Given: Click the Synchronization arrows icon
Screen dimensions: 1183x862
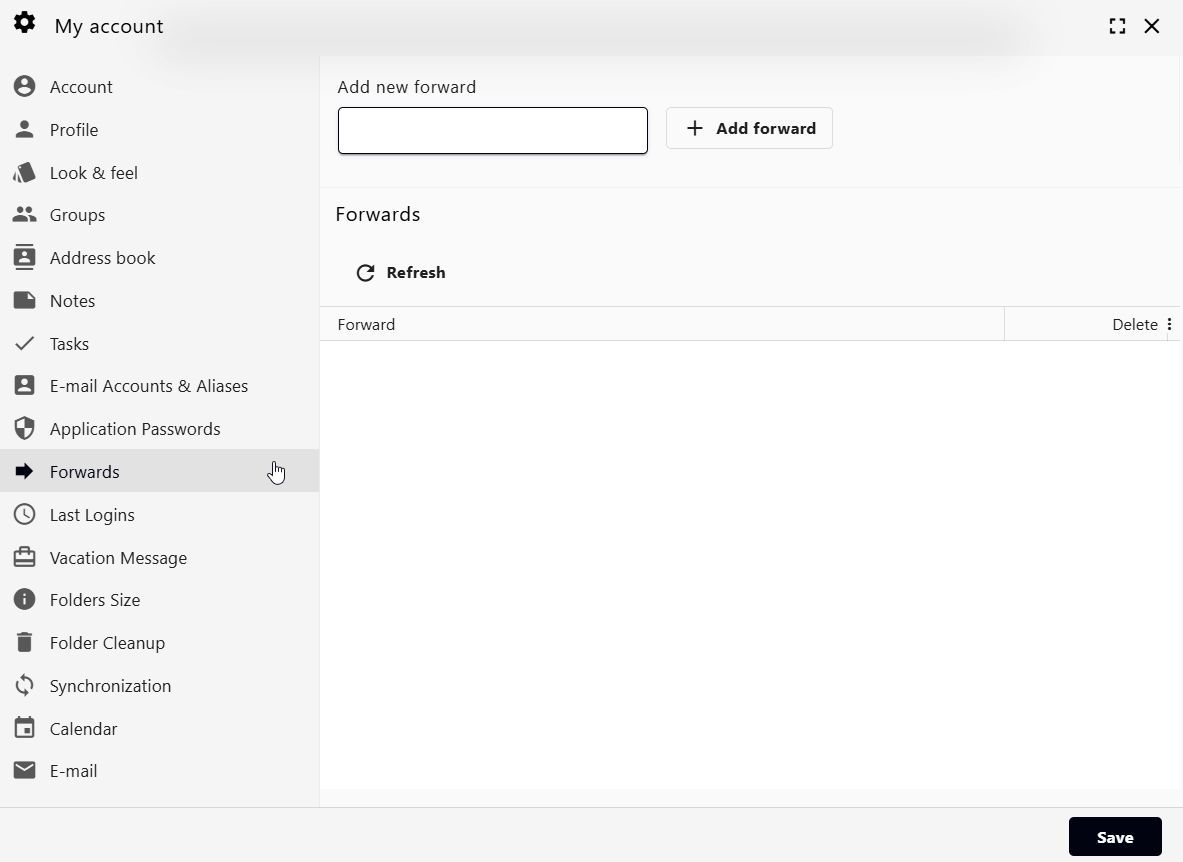Looking at the screenshot, I should [25, 686].
